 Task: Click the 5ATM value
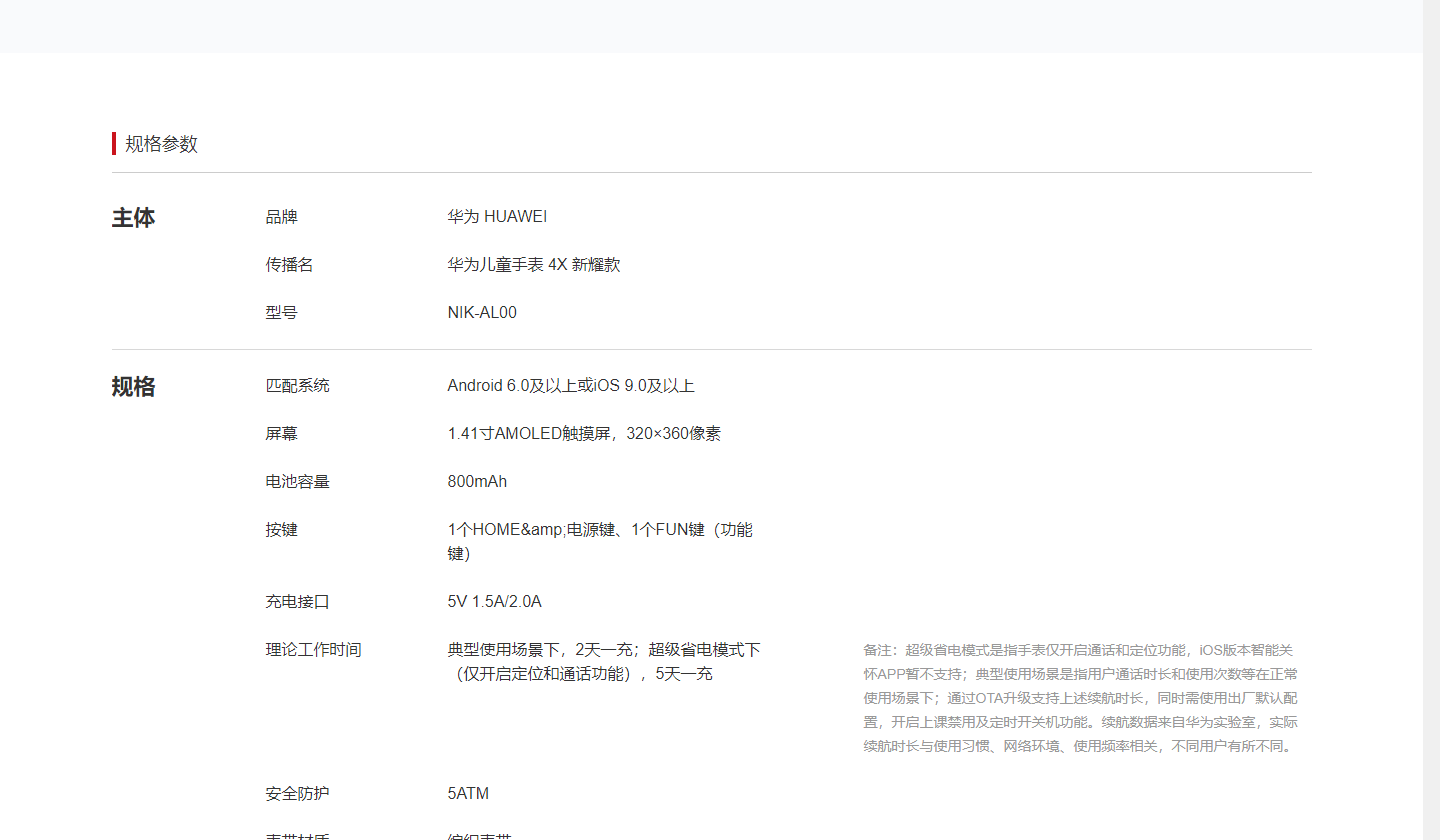coord(468,794)
